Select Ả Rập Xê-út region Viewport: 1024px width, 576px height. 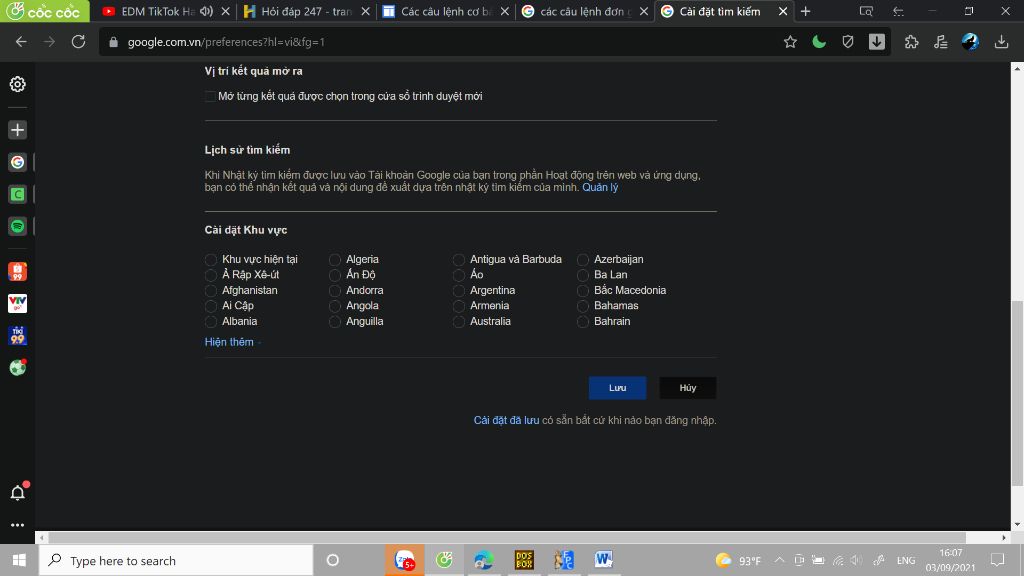pyautogui.click(x=210, y=275)
